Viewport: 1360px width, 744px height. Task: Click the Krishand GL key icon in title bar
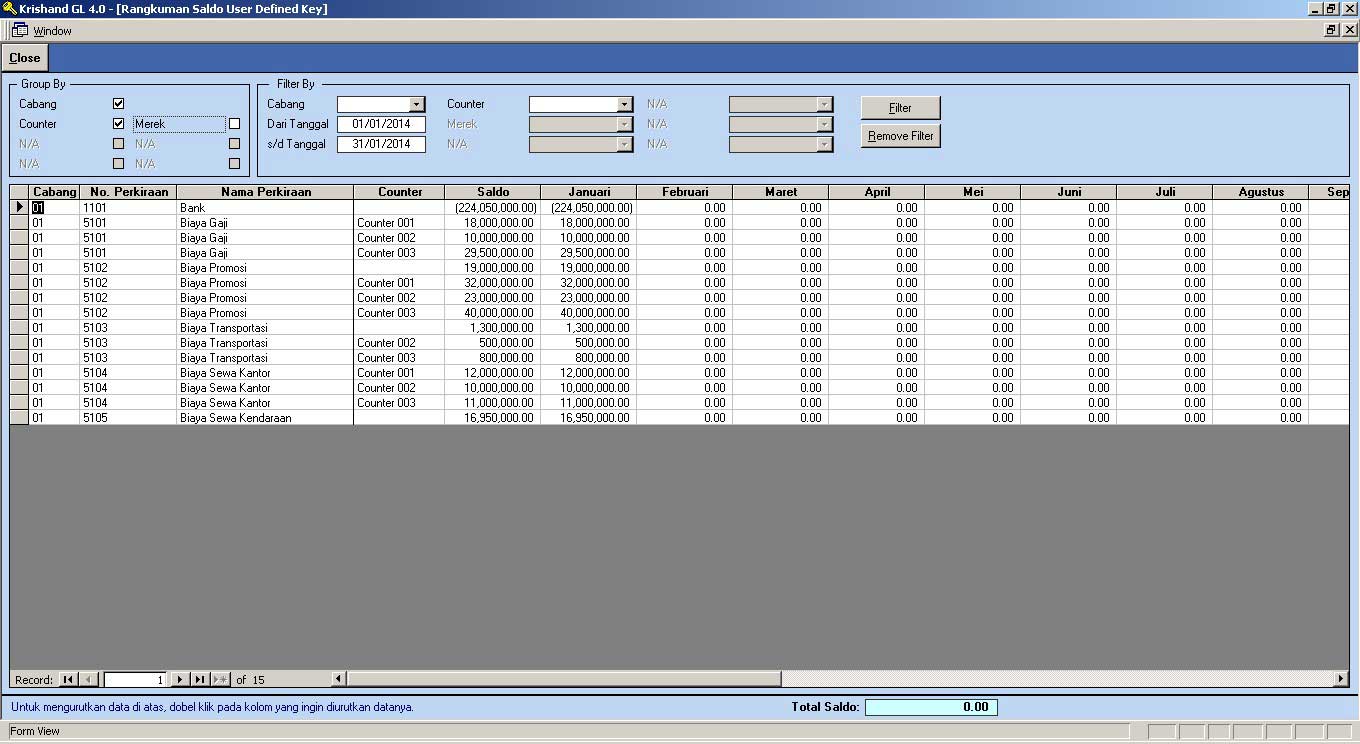tap(9, 9)
